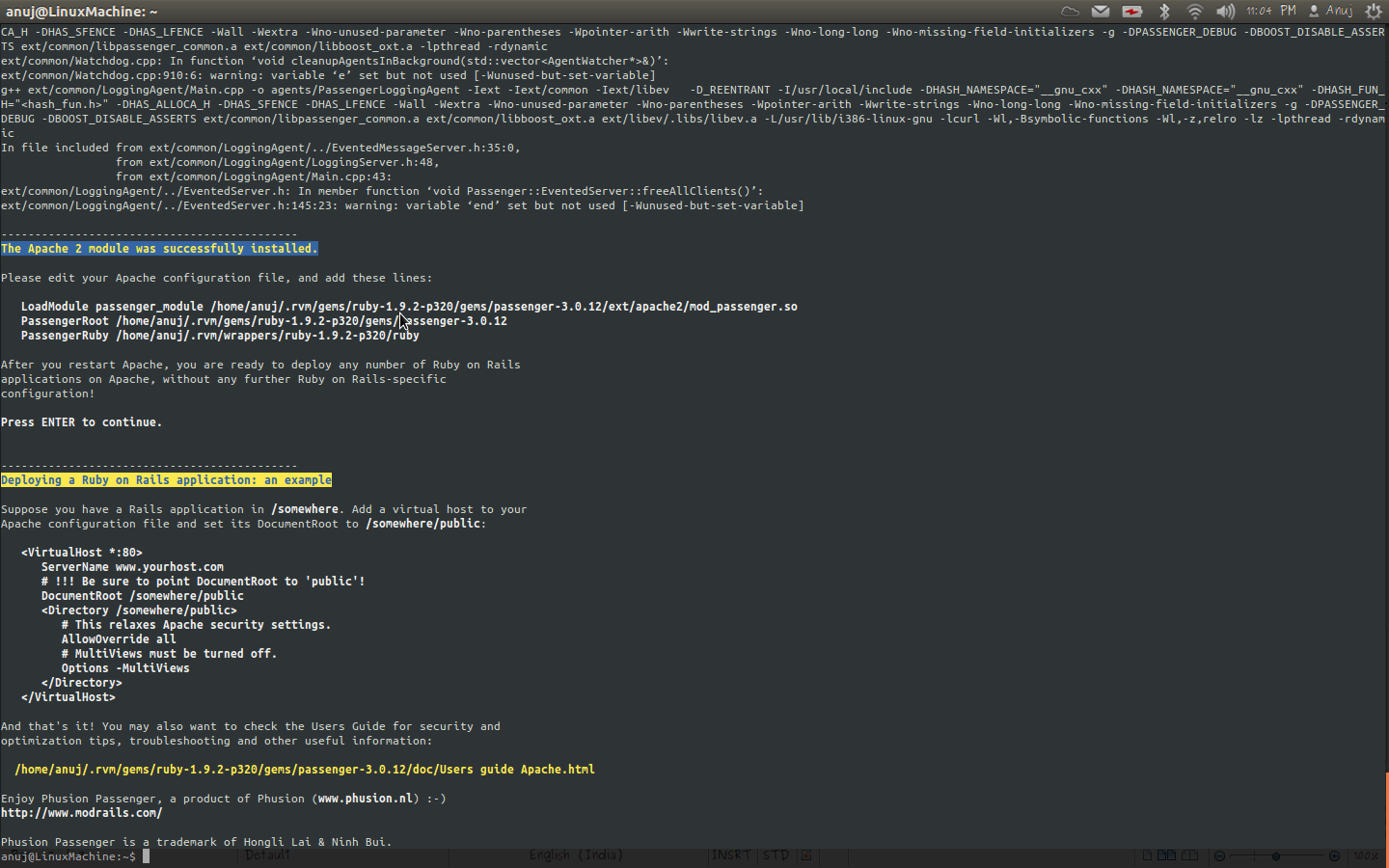
Task: Toggle INSRT insert mode in status bar
Action: click(730, 854)
